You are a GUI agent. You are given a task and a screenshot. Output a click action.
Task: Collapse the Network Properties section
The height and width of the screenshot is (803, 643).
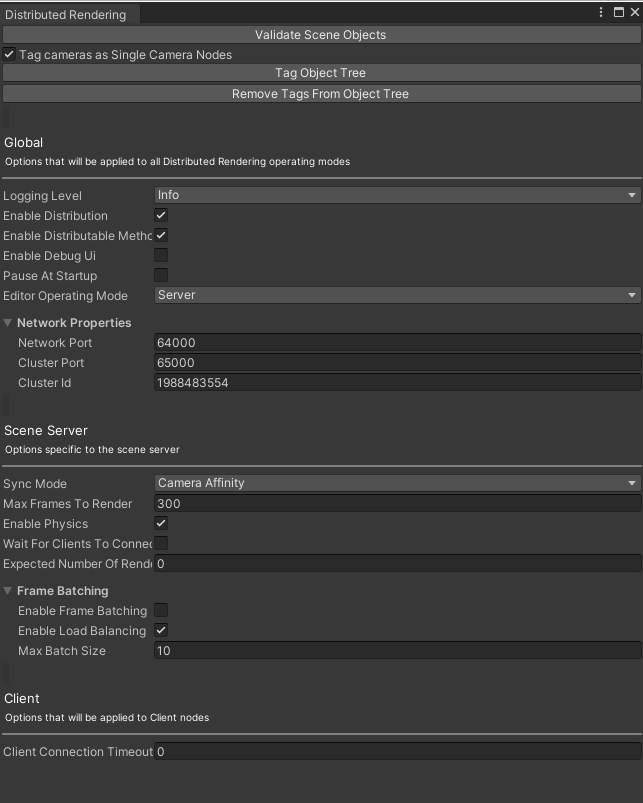[9, 323]
